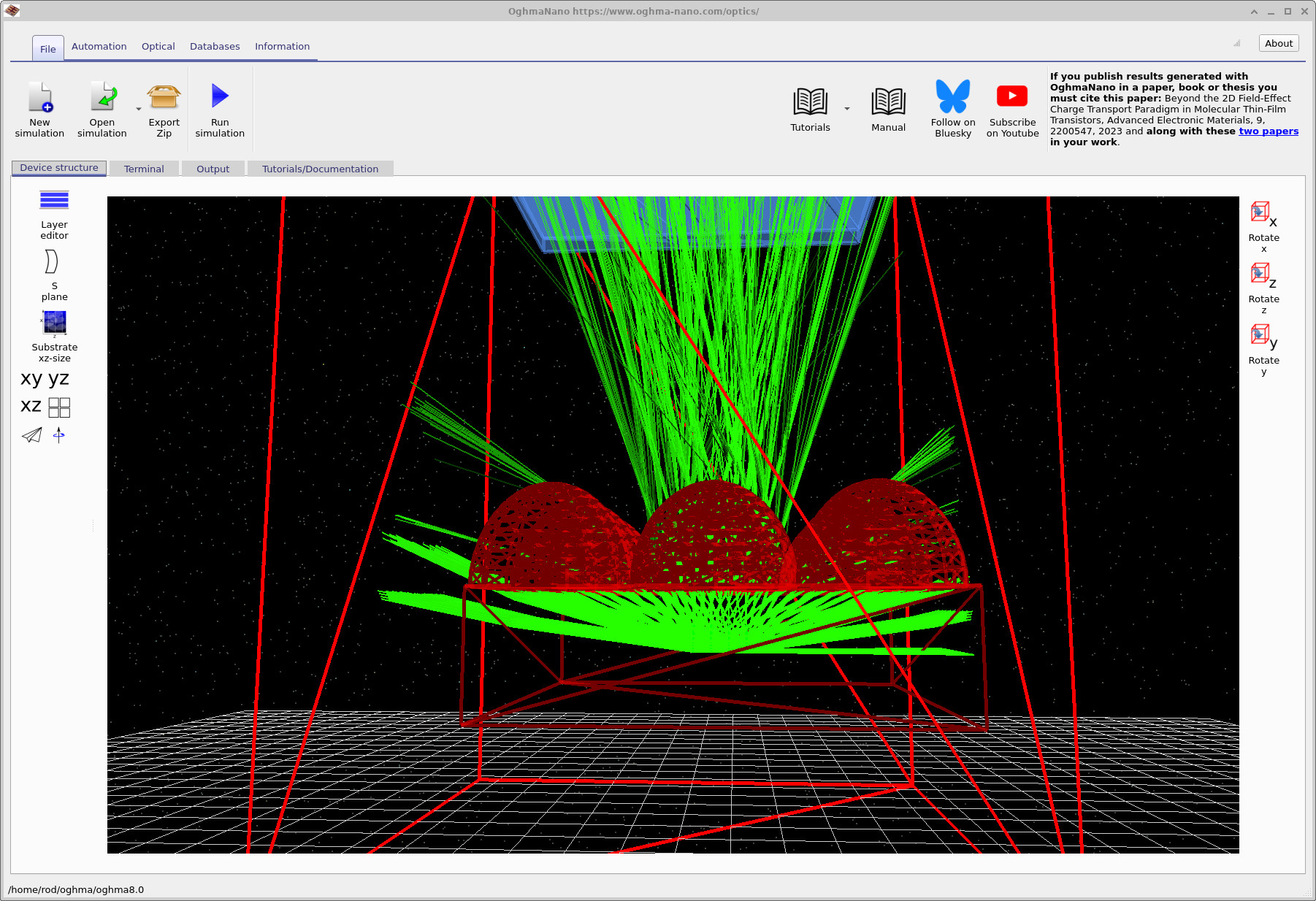Screen dimensions: 1316x901
Task: Switch to the four-pane grid view
Action: click(58, 407)
